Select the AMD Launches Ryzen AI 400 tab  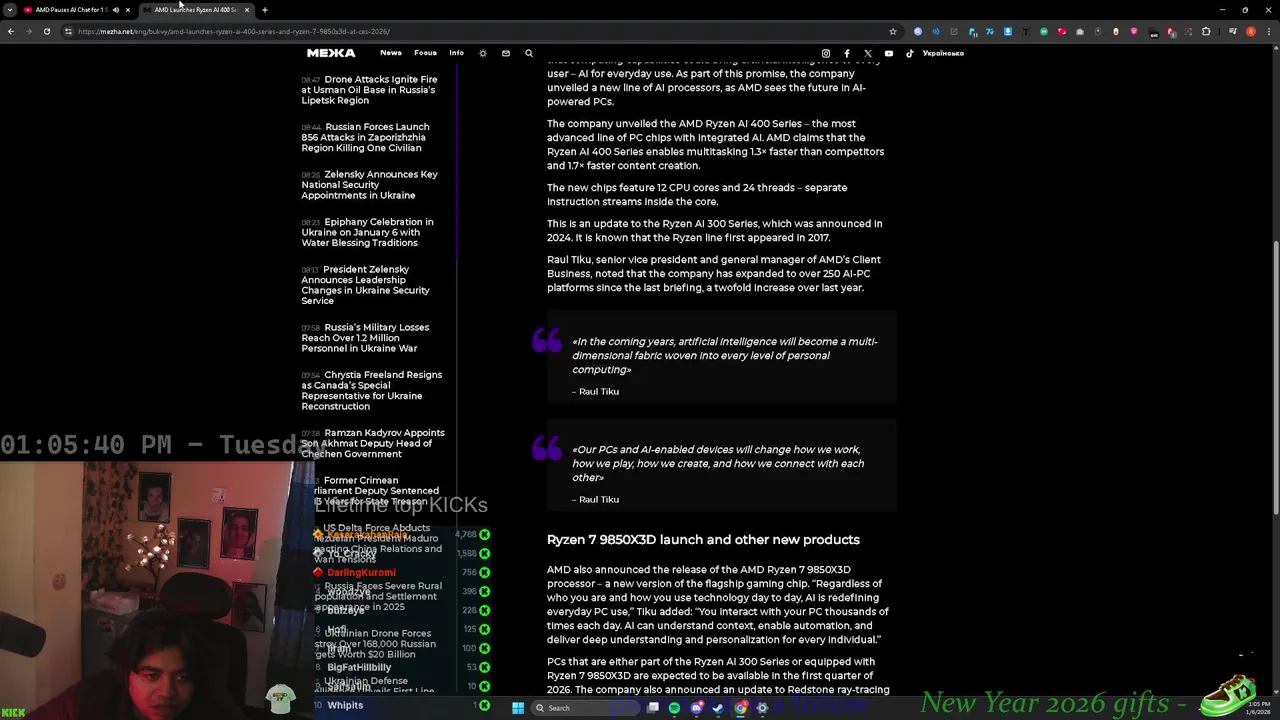194,10
